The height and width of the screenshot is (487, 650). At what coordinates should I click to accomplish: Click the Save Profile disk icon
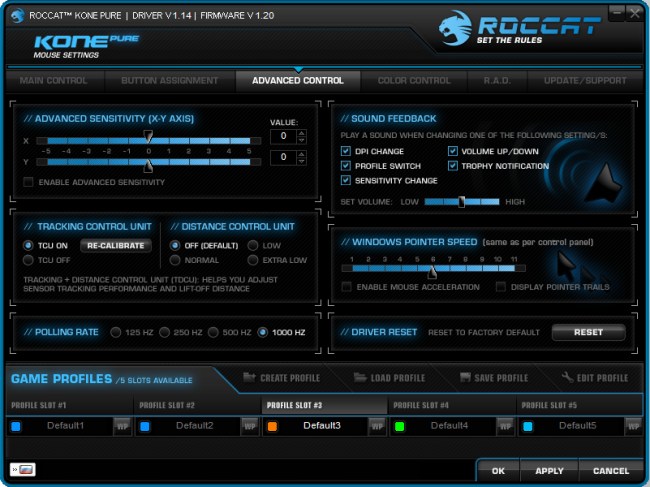(x=465, y=378)
